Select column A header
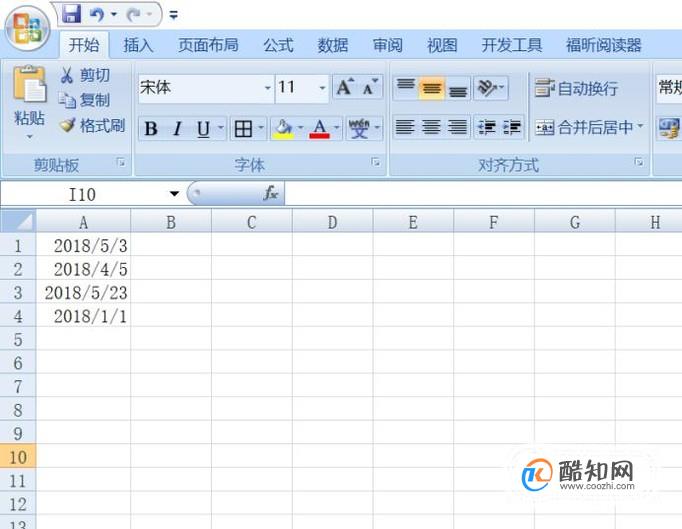 84,222
